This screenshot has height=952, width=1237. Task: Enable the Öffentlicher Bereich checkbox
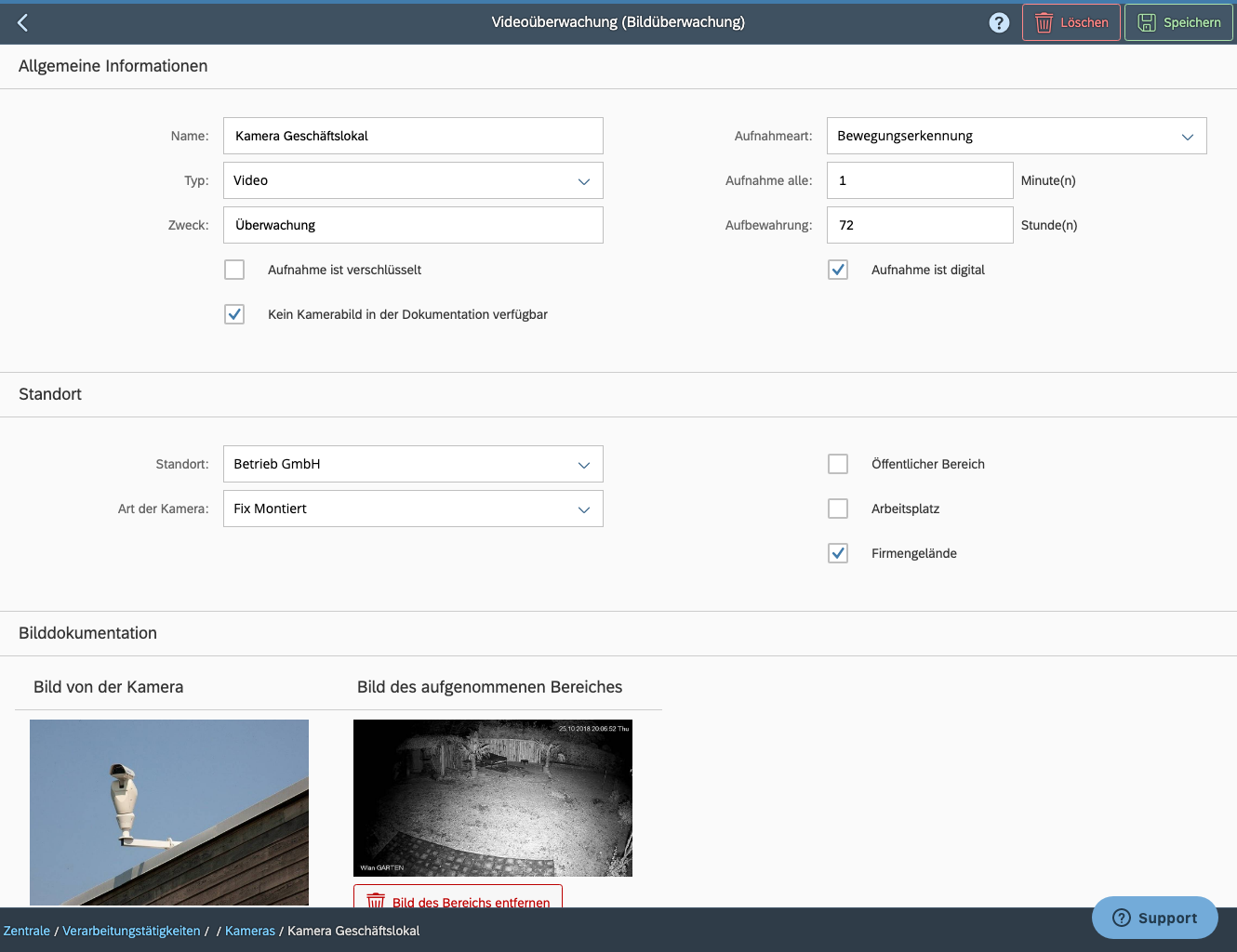tap(838, 464)
